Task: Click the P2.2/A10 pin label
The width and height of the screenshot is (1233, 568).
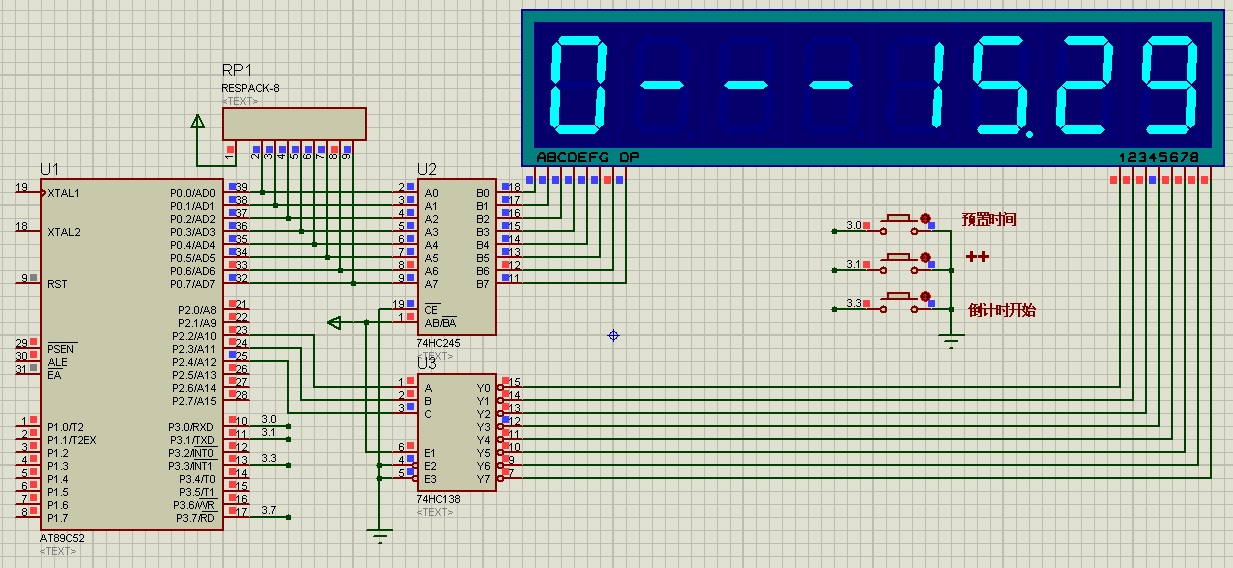Action: coord(193,336)
